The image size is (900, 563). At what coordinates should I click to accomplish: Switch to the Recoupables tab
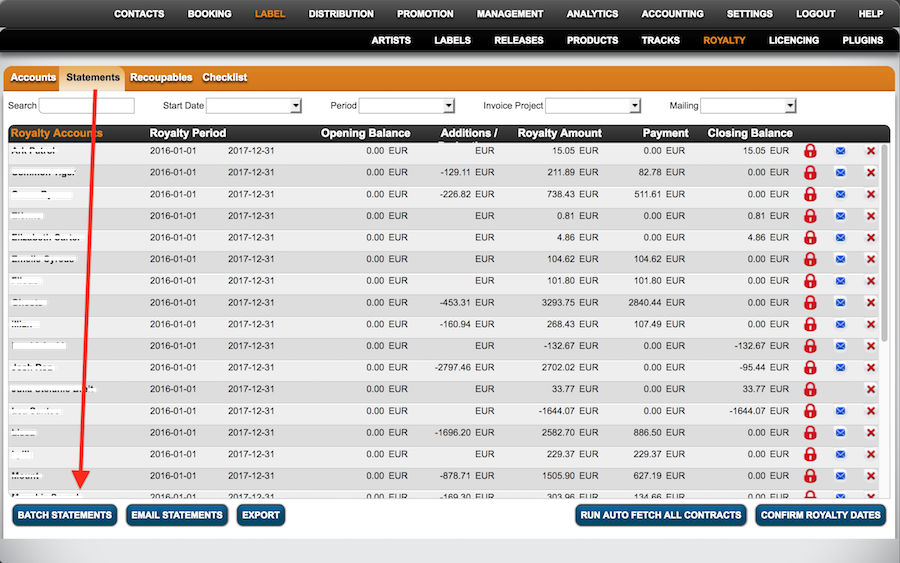click(x=161, y=78)
